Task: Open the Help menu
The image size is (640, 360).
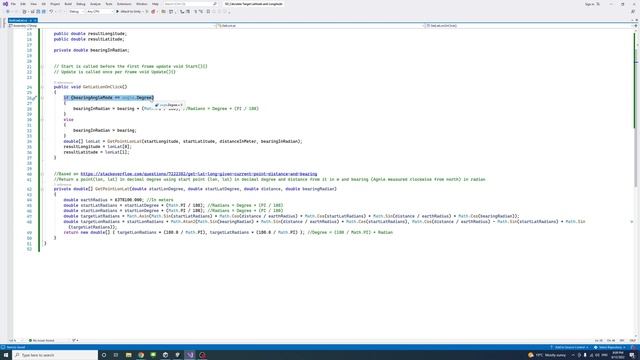Action: pos(155,4)
